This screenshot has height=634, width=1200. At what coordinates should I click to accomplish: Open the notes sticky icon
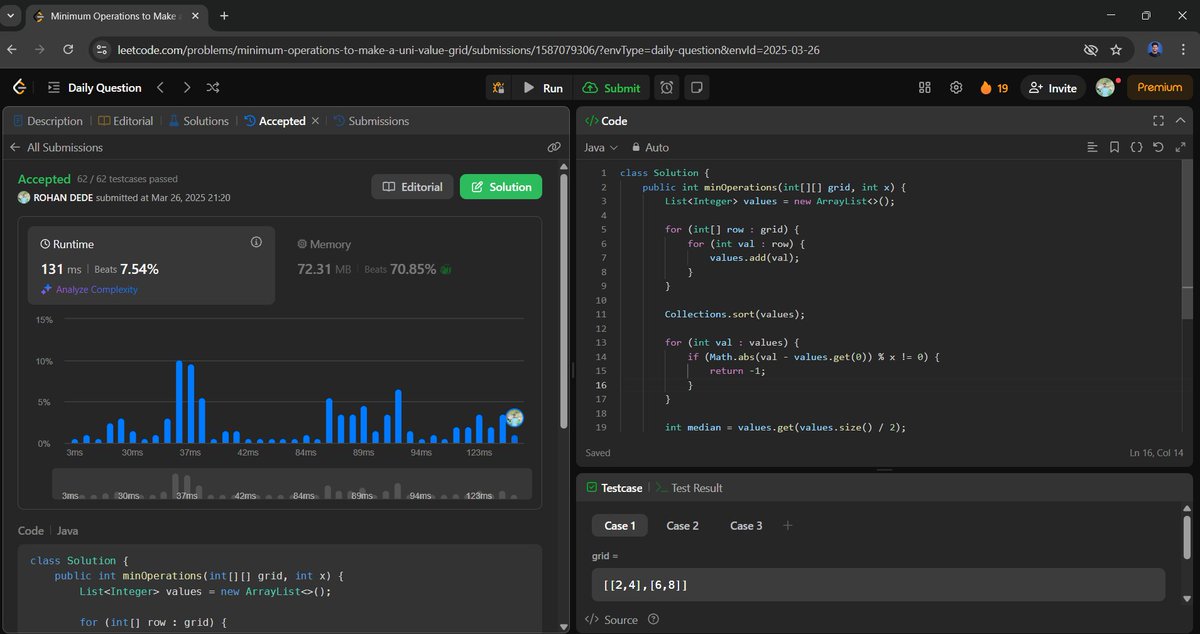(x=697, y=88)
